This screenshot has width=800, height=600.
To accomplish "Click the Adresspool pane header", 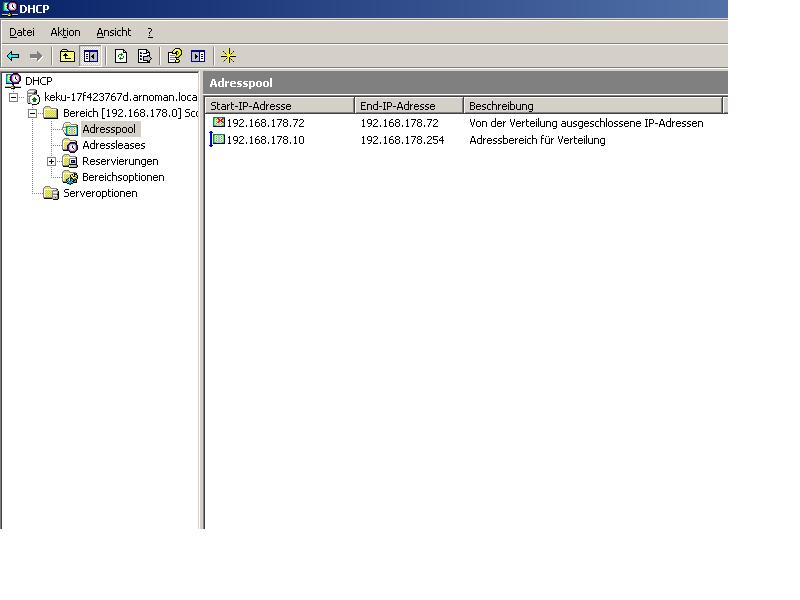I will click(x=466, y=83).
